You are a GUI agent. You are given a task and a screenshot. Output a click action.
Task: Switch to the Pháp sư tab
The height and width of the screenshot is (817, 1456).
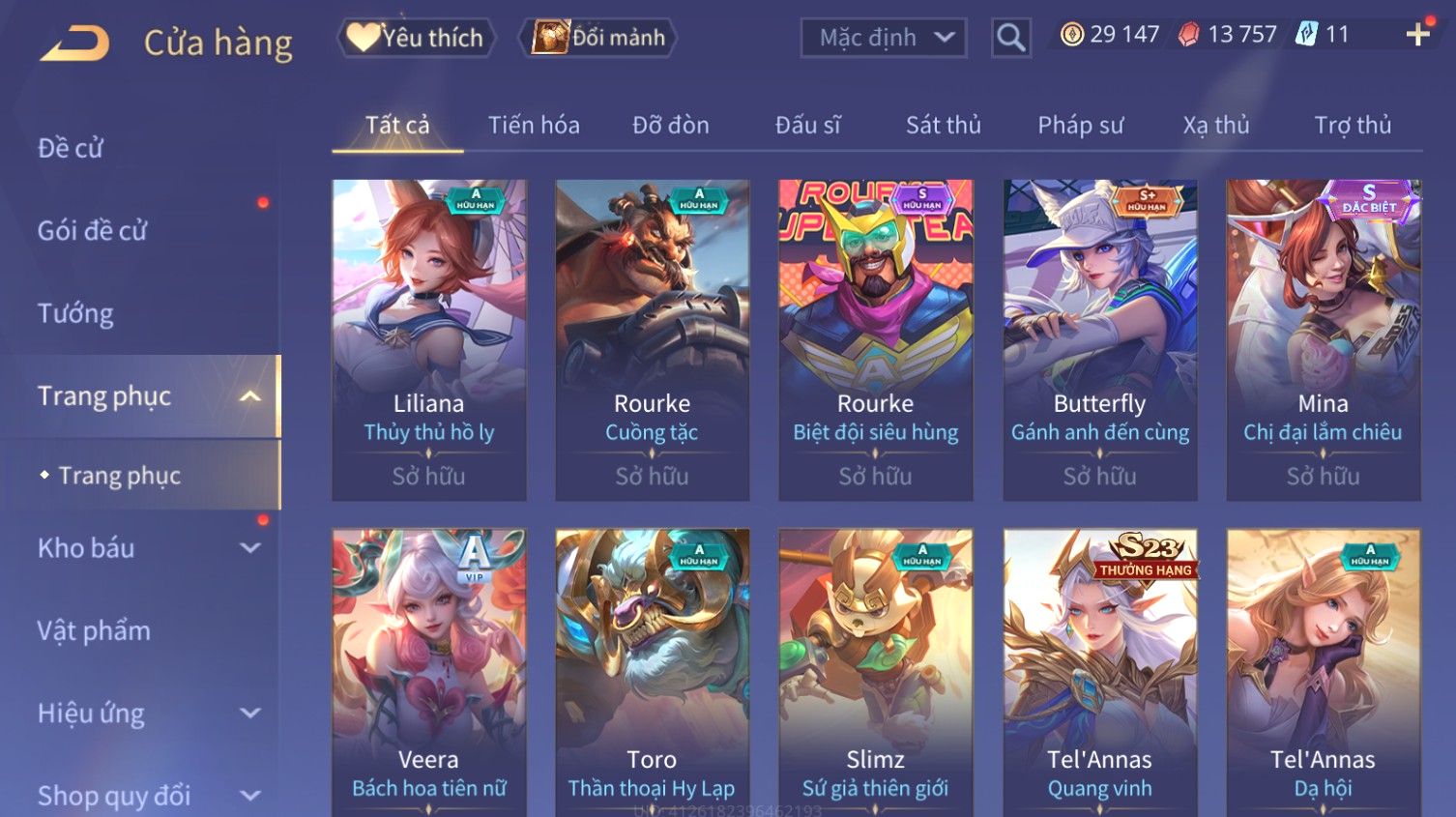coord(1080,125)
